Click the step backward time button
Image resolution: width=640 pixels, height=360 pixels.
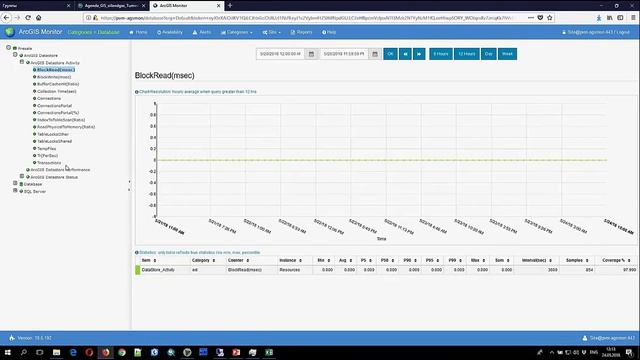405,54
